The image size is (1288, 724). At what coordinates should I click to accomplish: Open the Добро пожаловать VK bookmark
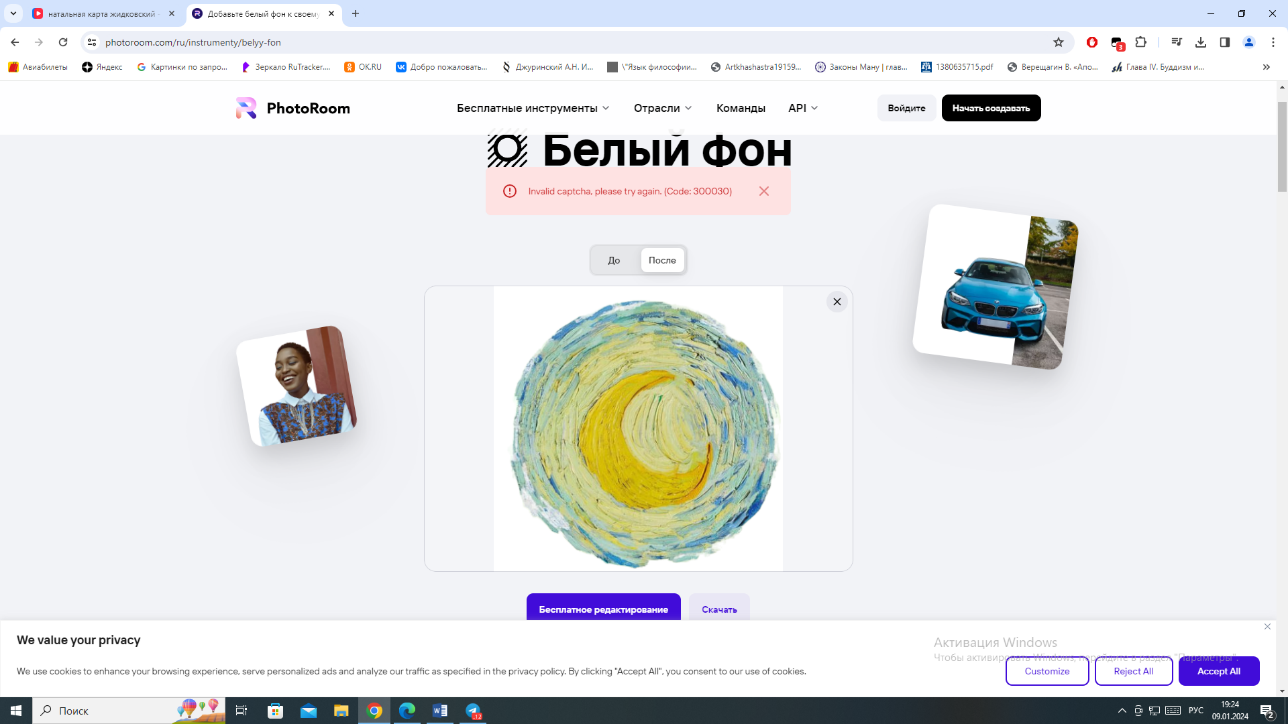[442, 67]
